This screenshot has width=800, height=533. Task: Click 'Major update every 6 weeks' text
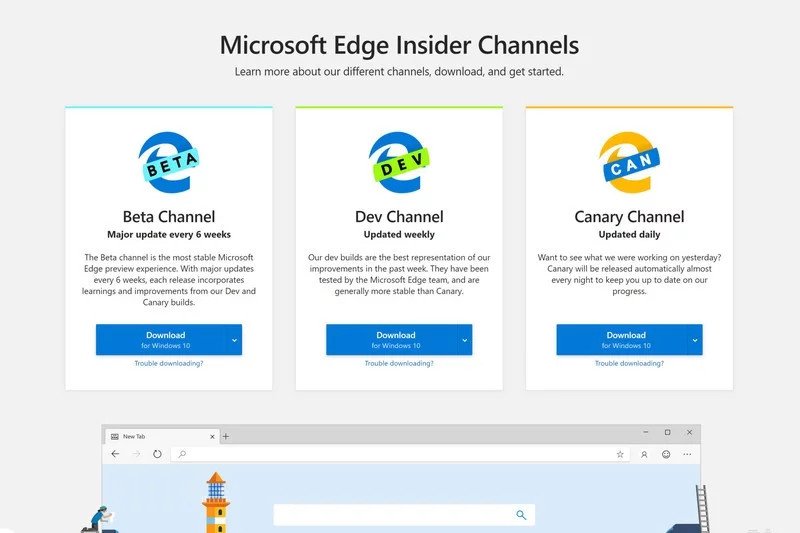click(x=169, y=235)
